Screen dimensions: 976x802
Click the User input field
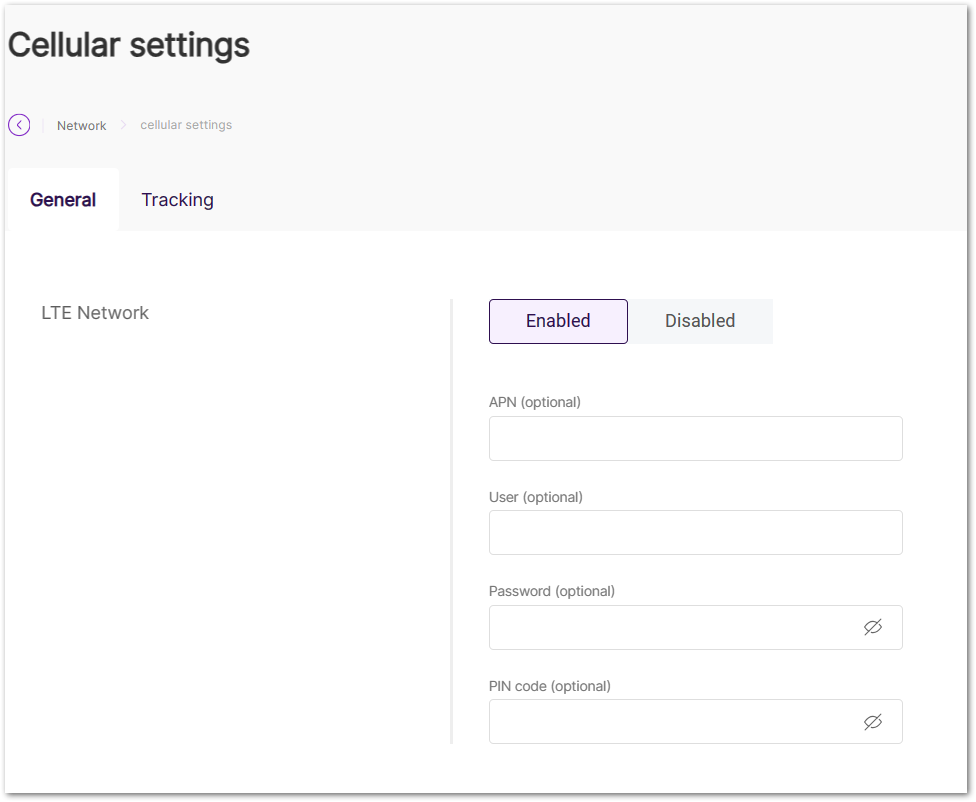(695, 532)
